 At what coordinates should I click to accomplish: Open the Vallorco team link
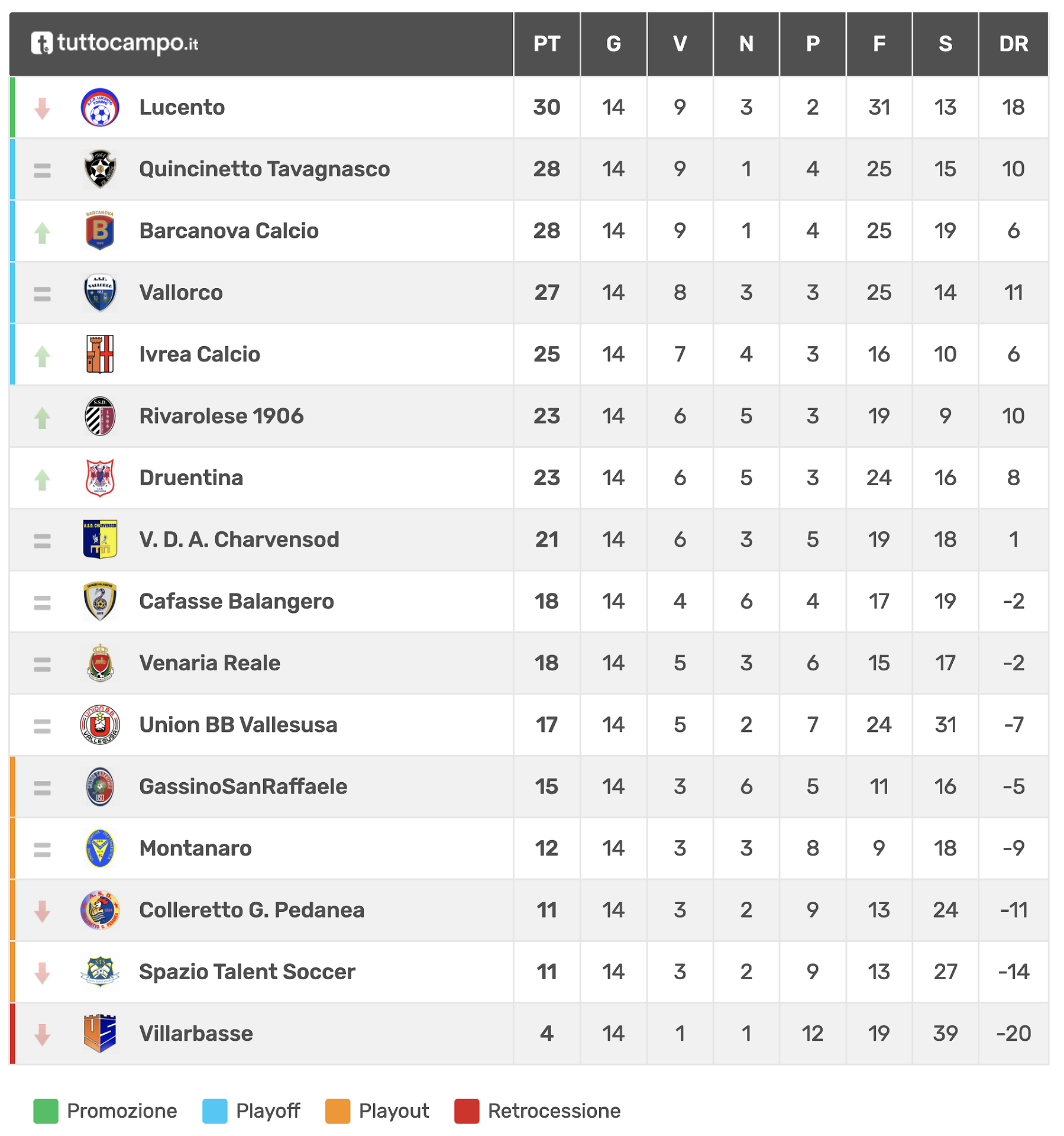click(181, 293)
